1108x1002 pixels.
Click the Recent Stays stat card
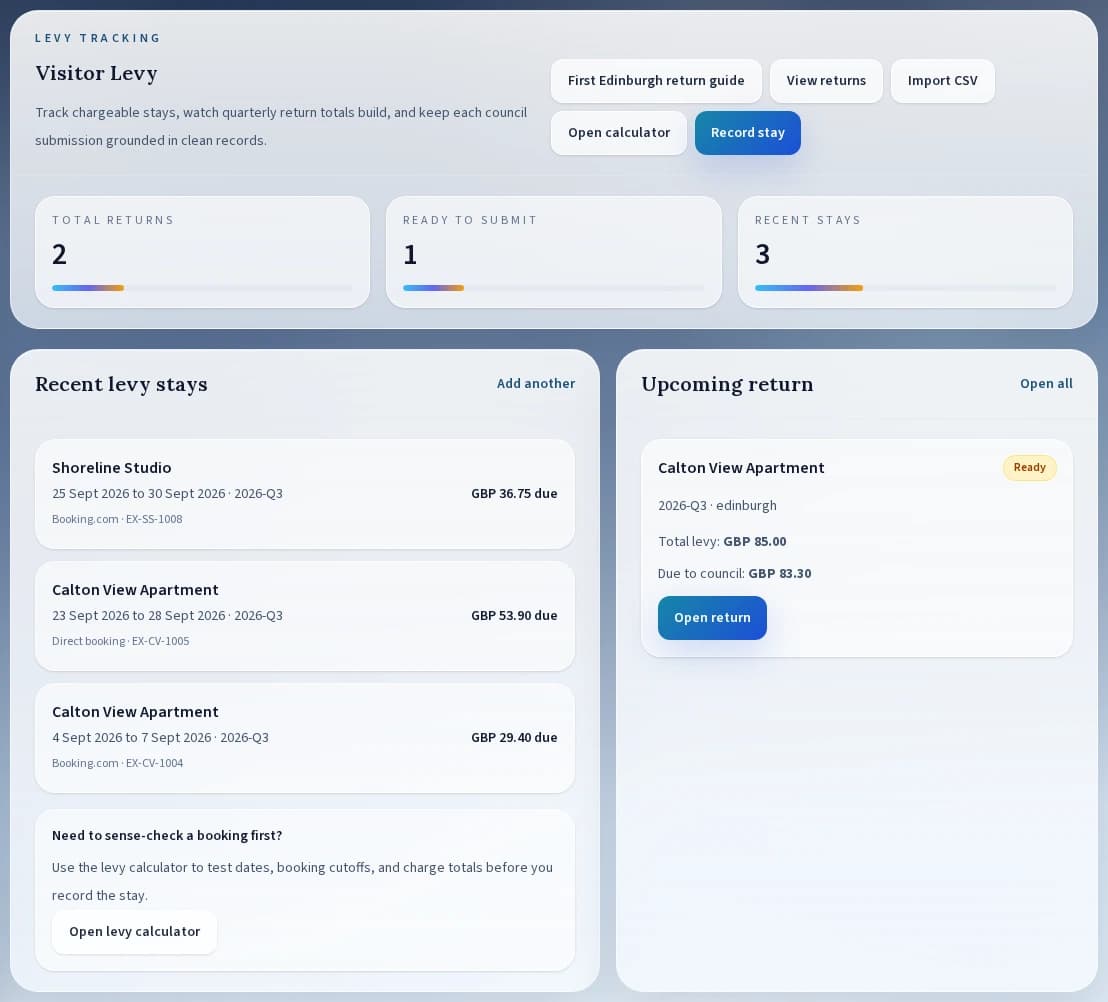coord(905,252)
